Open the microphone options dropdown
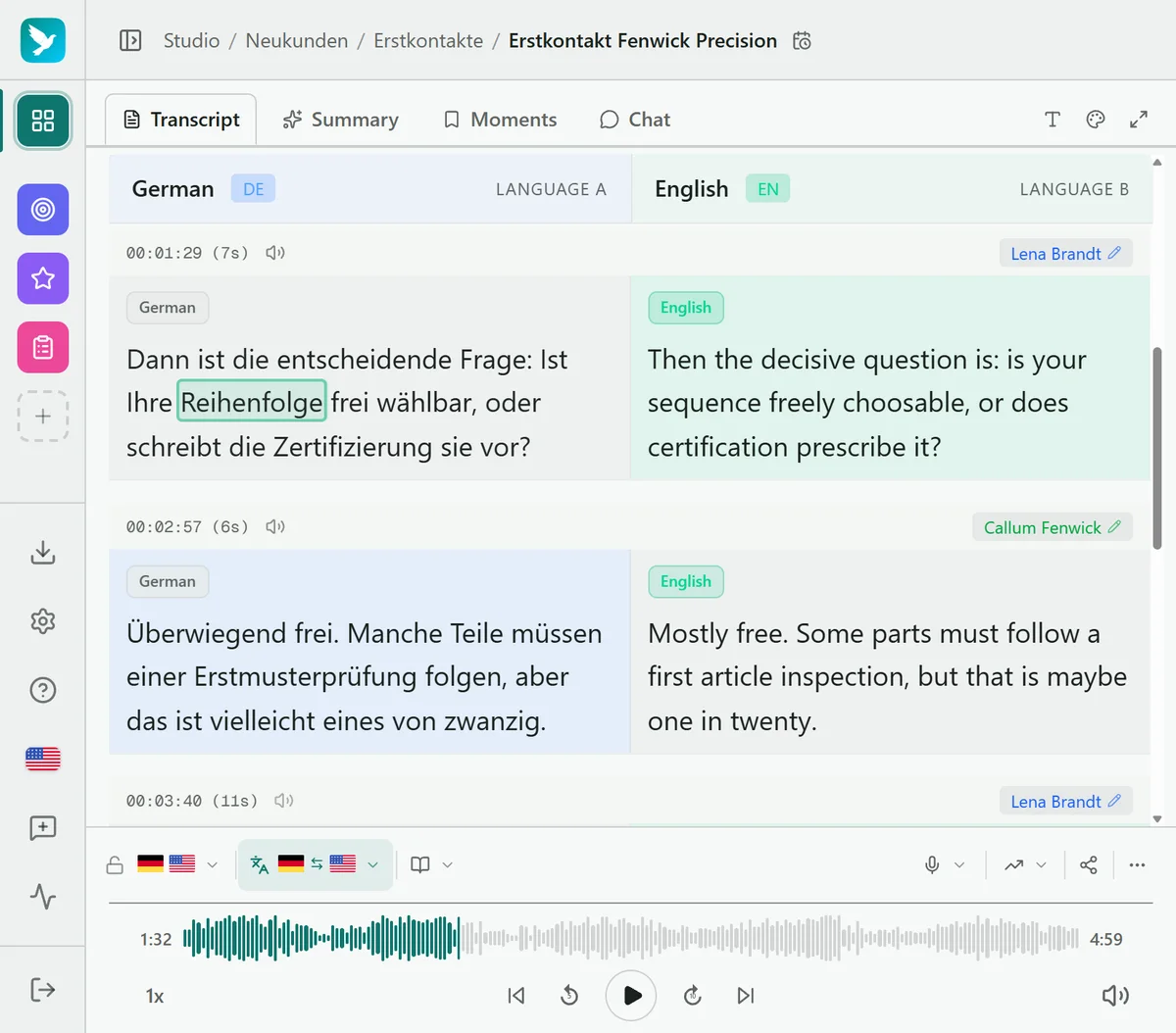 coord(945,864)
